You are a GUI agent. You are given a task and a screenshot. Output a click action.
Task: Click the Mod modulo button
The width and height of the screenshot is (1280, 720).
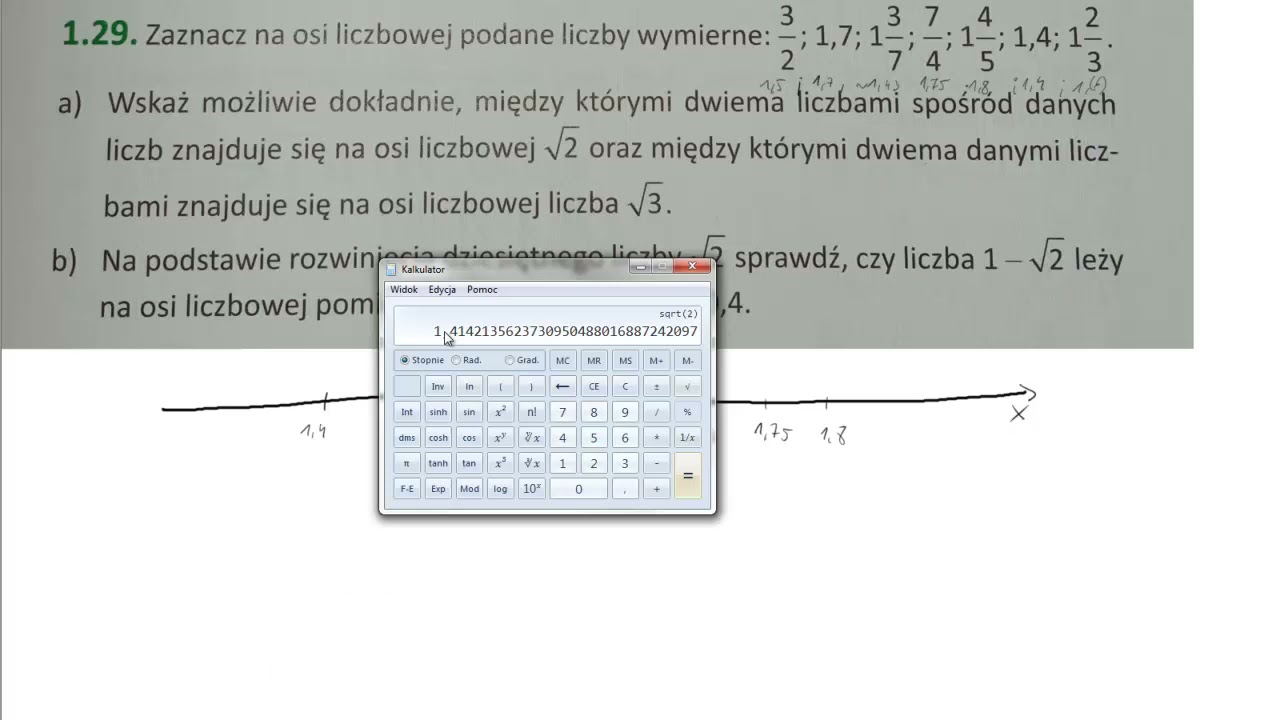click(469, 489)
